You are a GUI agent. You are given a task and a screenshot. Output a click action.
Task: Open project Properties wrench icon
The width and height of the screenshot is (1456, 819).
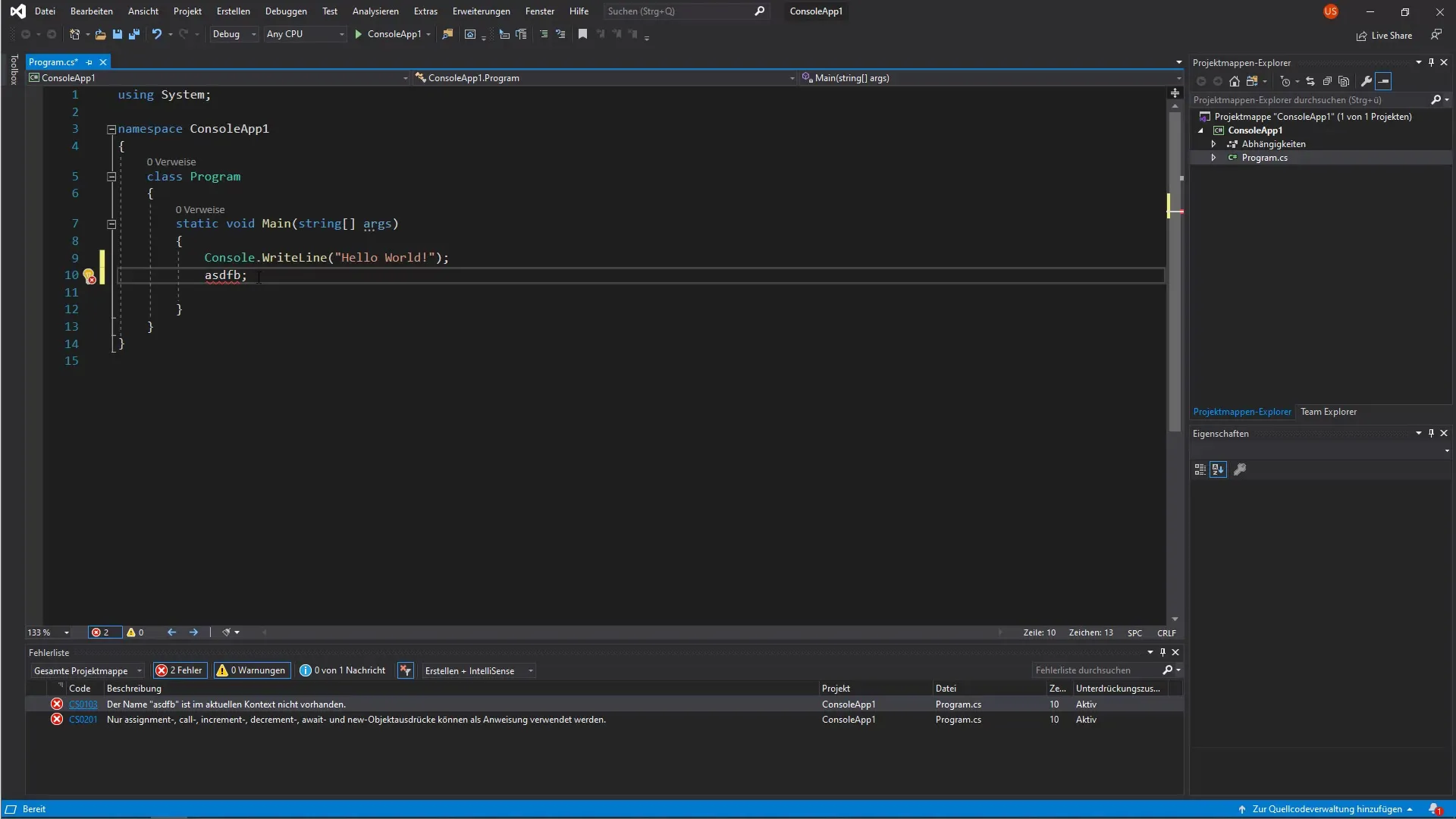click(1367, 81)
